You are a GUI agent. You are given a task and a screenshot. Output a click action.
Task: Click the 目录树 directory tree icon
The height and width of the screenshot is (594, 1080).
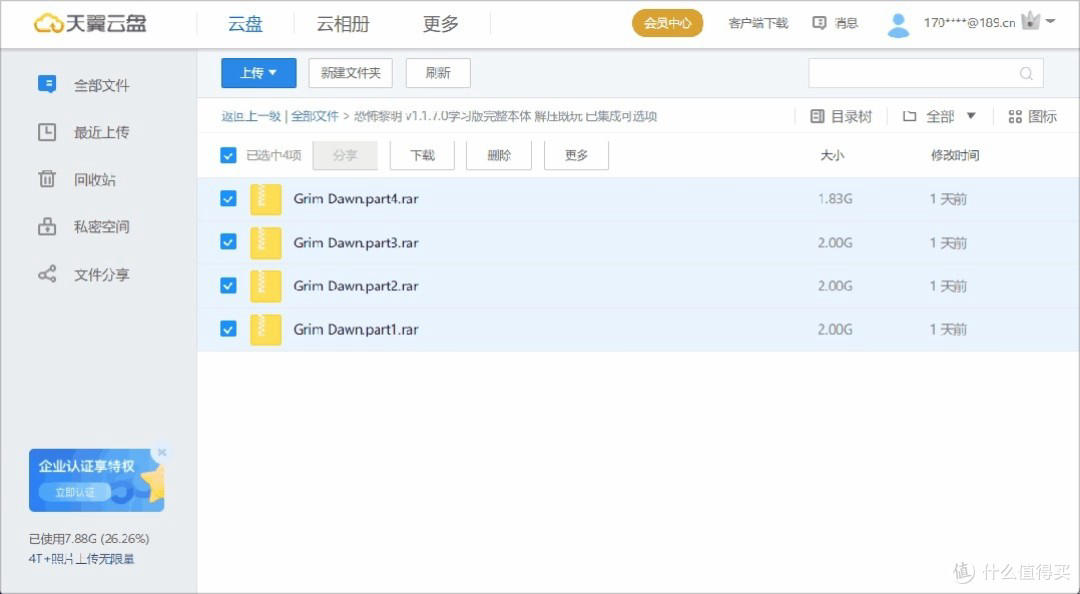818,116
